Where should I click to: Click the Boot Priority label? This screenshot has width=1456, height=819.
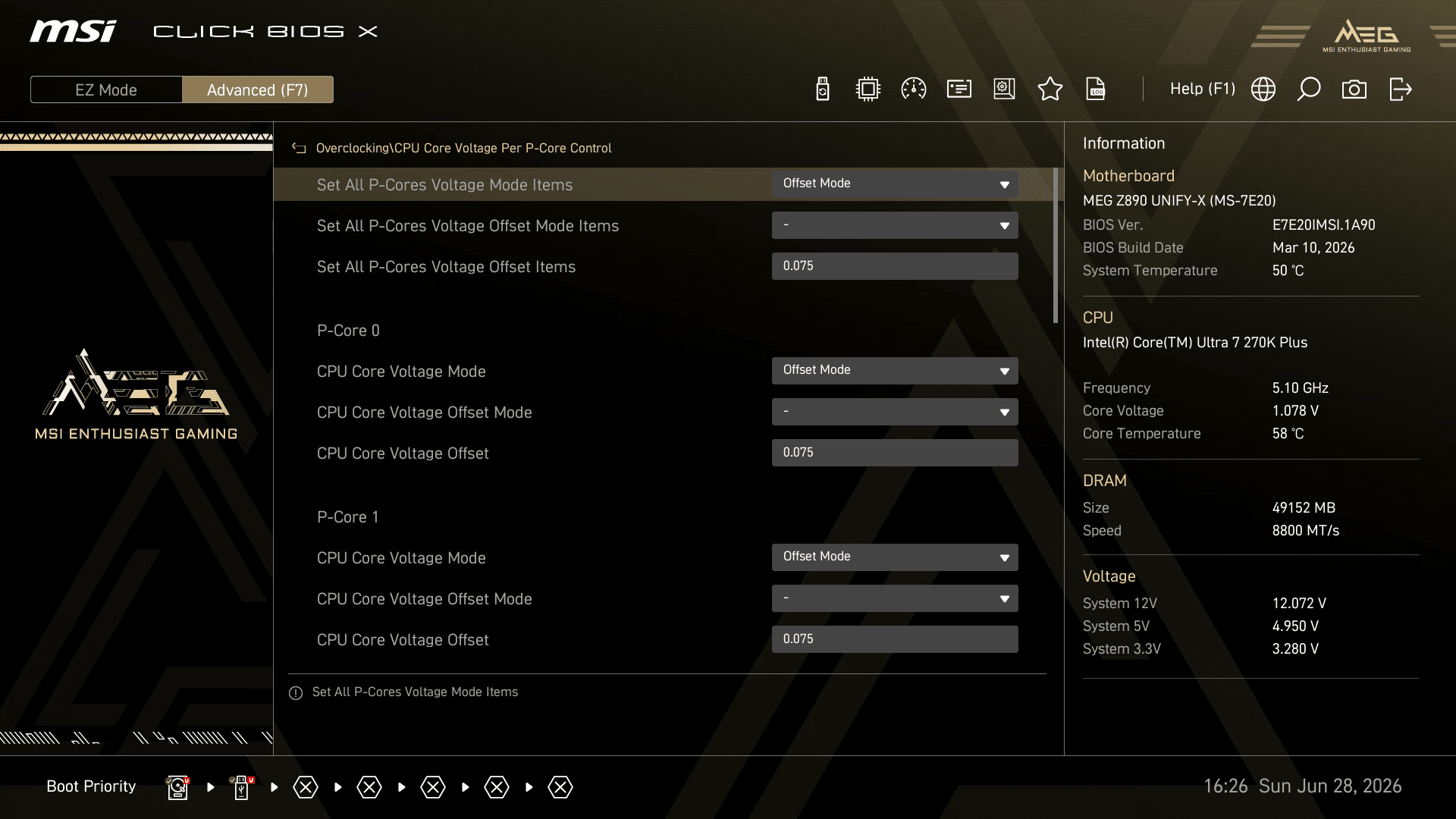pyautogui.click(x=91, y=786)
